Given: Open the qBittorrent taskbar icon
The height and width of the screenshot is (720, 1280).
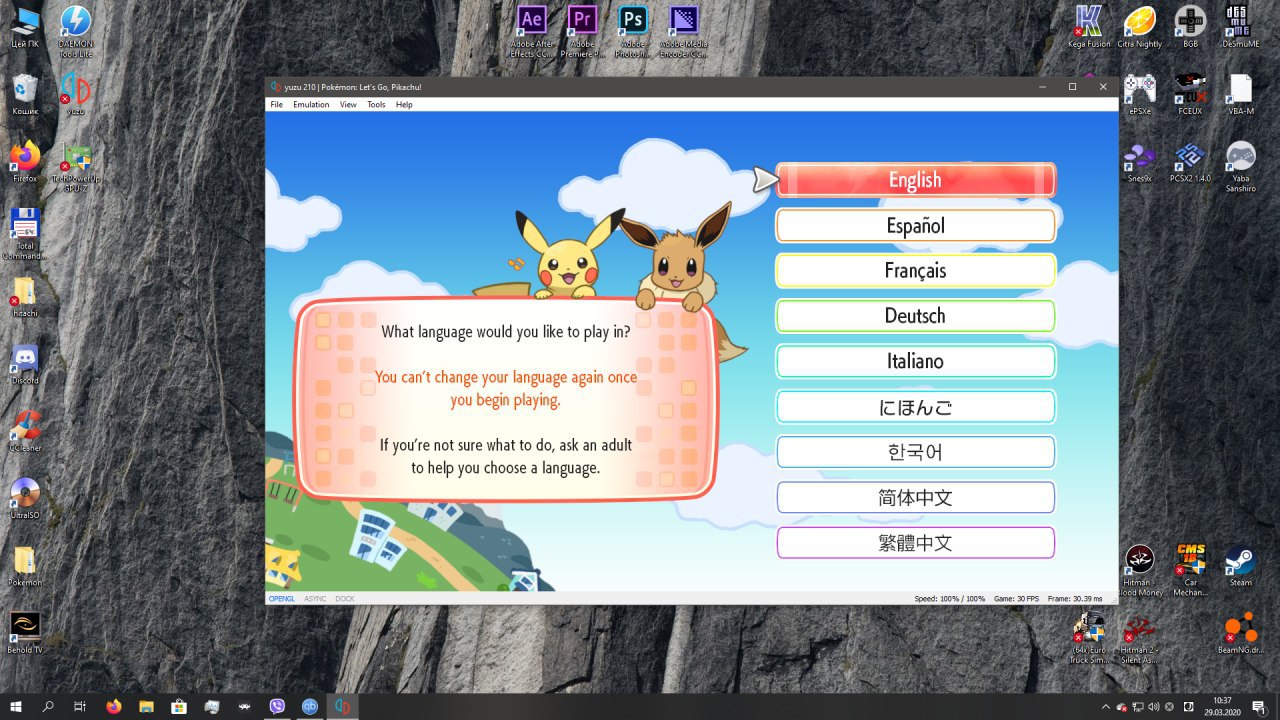Looking at the screenshot, I should pos(310,706).
